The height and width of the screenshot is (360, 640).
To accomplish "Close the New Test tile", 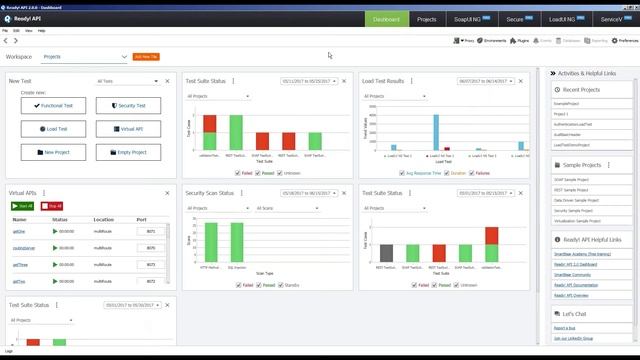I will pyautogui.click(x=167, y=81).
